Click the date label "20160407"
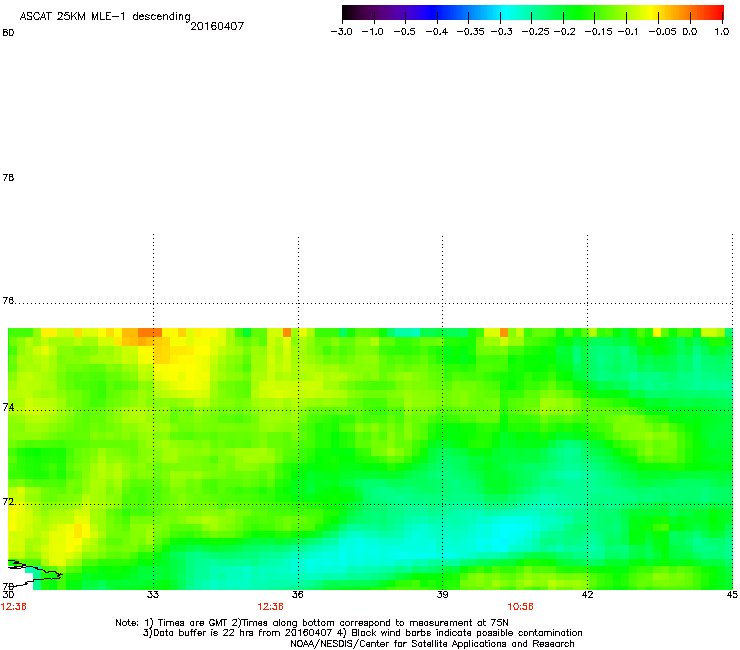The width and height of the screenshot is (740, 650). (x=217, y=26)
